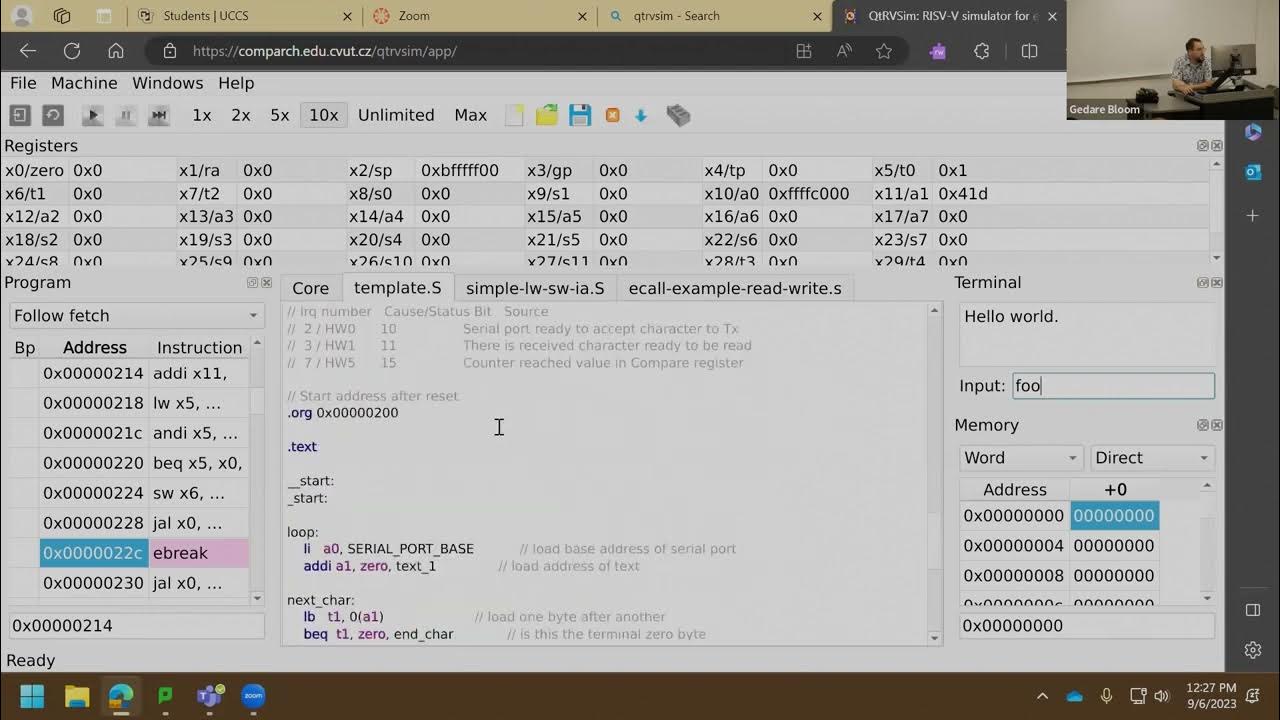The image size is (1280, 720).
Task: Open the Direct memory access dropdown
Action: tap(1152, 457)
